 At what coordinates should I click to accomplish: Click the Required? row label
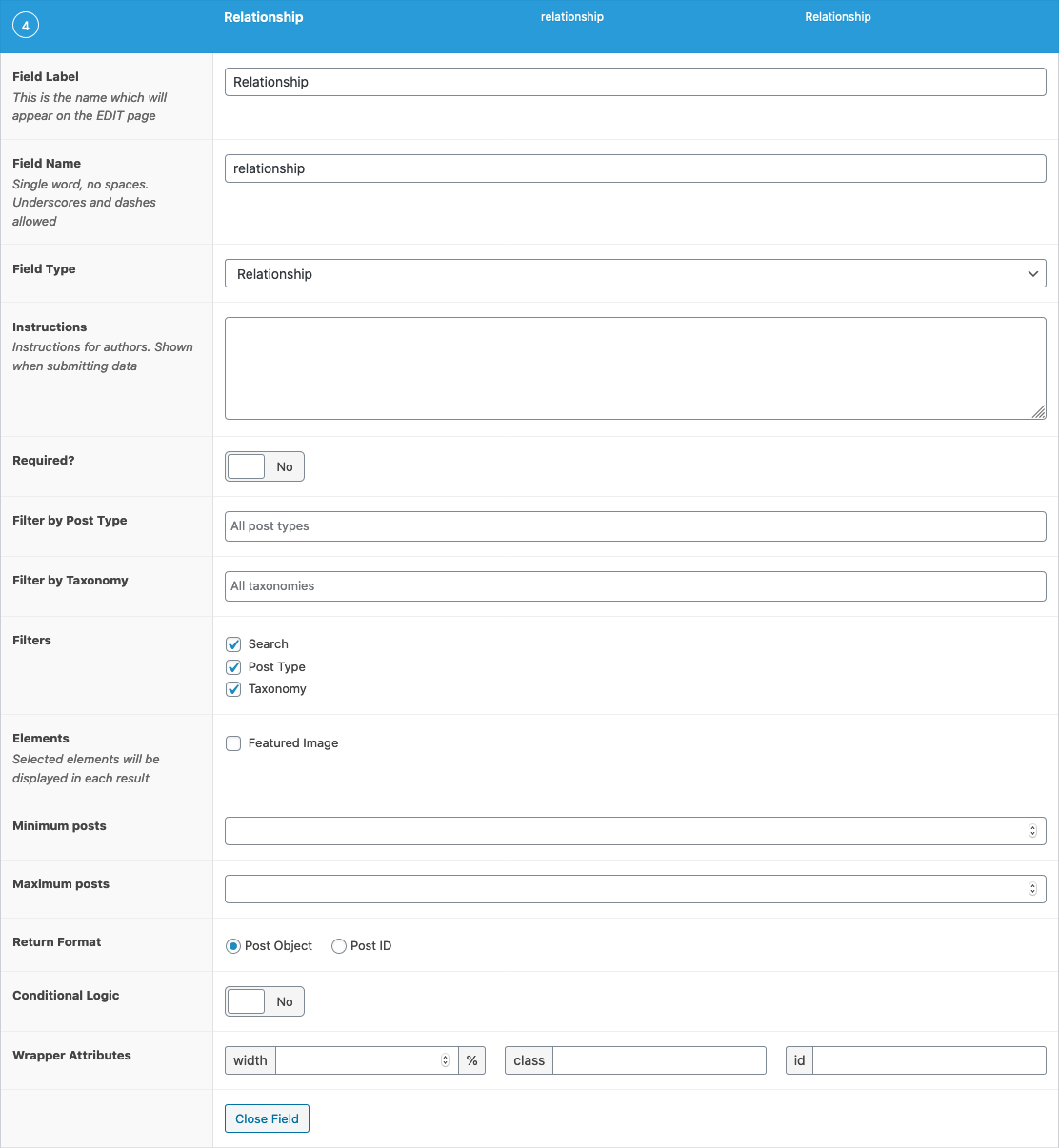tap(43, 461)
